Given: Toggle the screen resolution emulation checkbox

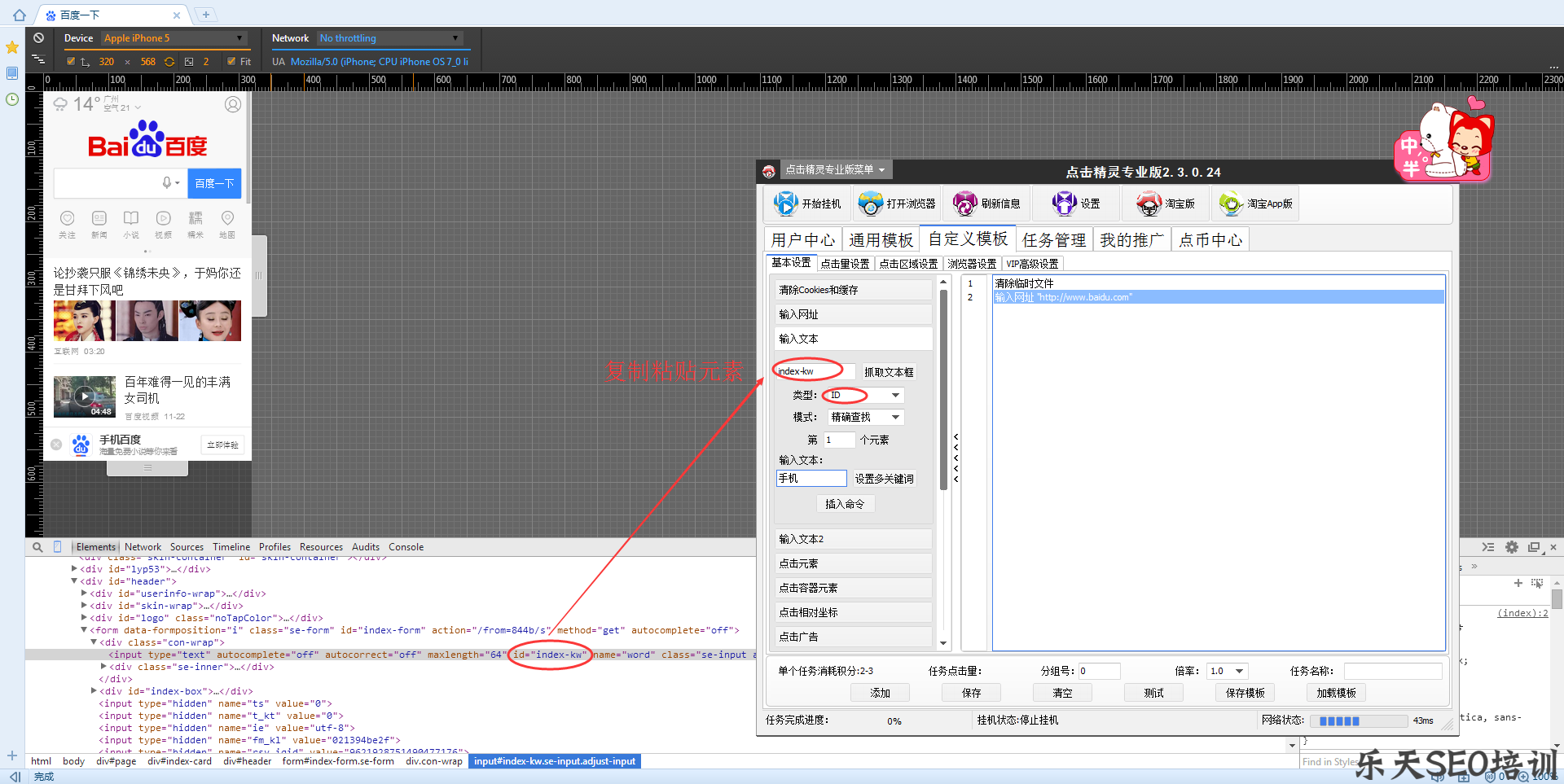Looking at the screenshot, I should click(72, 62).
